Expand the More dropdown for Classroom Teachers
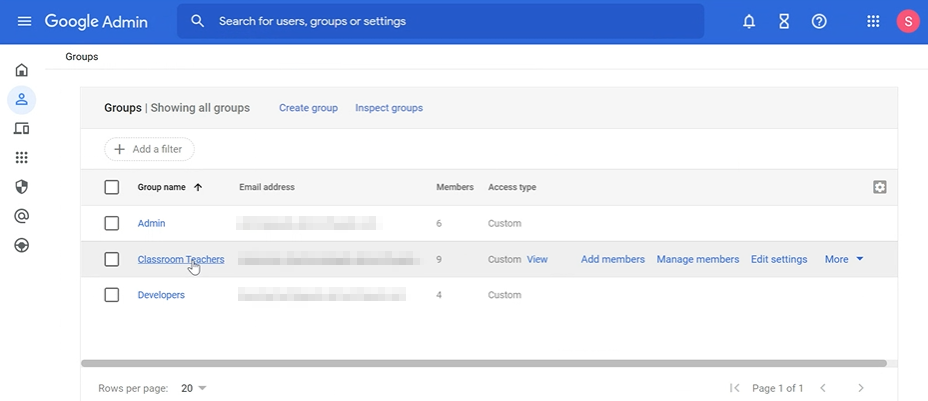The width and height of the screenshot is (928, 401). coord(844,259)
